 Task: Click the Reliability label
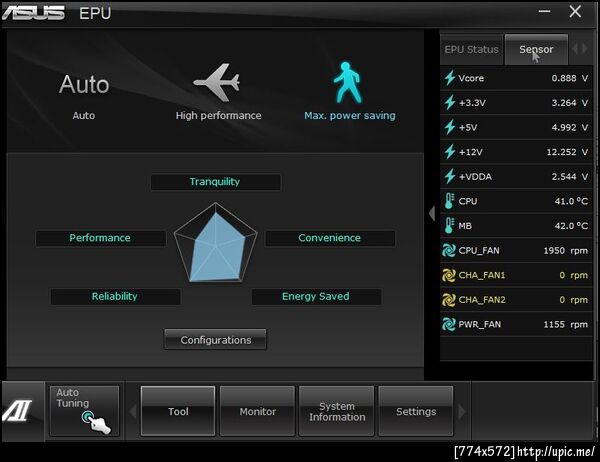point(115,296)
